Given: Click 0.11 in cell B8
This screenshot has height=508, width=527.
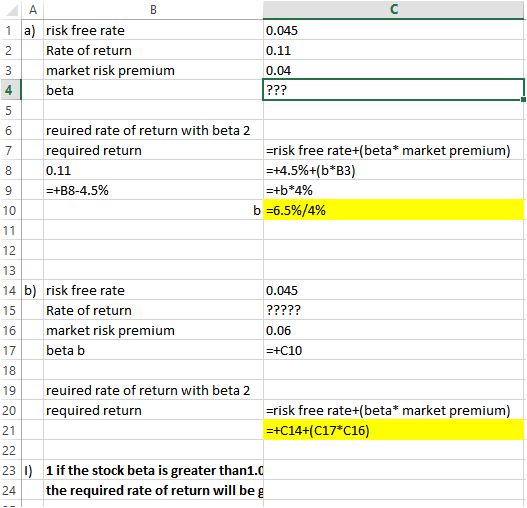Looking at the screenshot, I should [x=58, y=170].
